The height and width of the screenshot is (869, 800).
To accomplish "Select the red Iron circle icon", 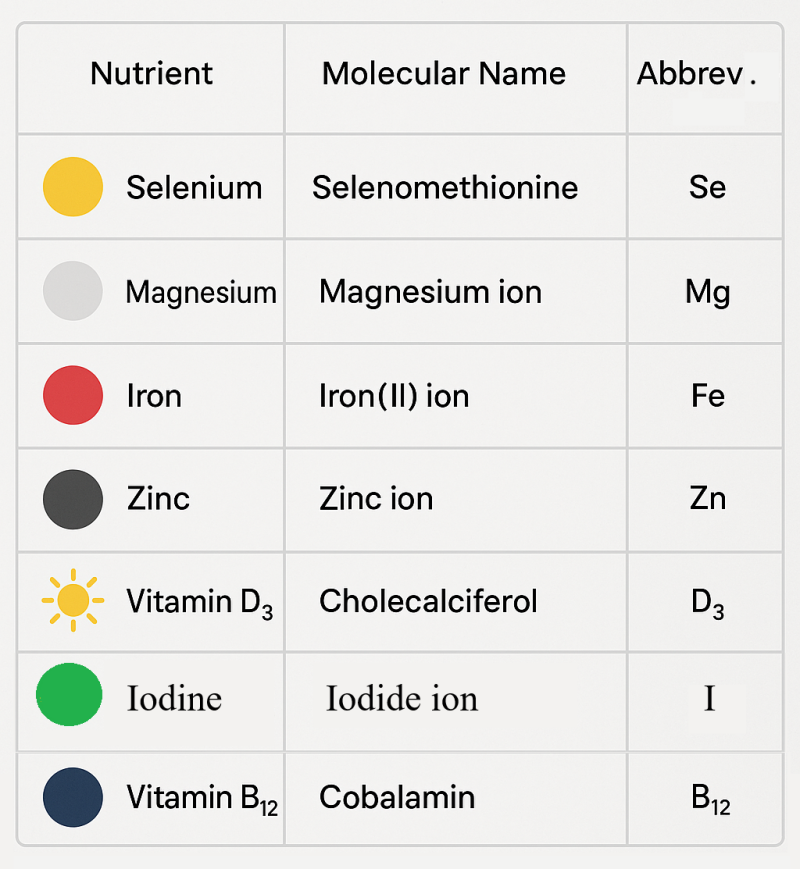I will click(x=73, y=395).
